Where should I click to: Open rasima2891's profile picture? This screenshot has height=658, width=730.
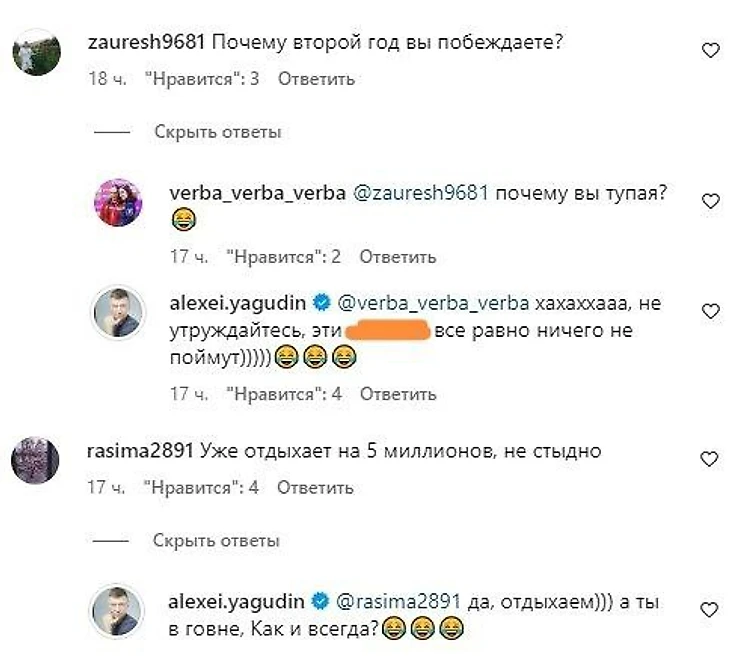[35, 460]
